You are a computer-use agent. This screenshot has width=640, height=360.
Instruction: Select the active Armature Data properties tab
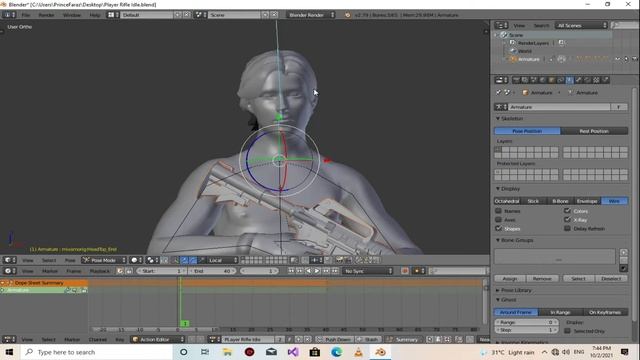[x=569, y=80]
